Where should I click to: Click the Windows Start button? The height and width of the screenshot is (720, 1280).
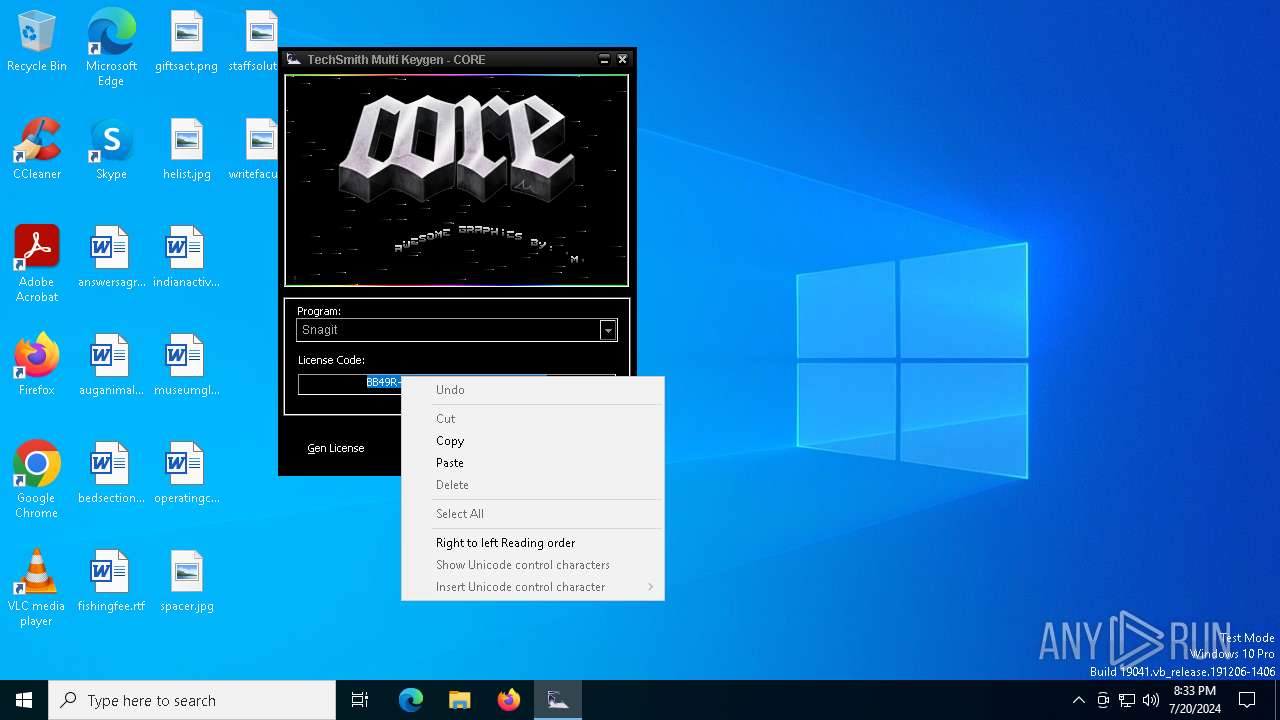tap(24, 700)
